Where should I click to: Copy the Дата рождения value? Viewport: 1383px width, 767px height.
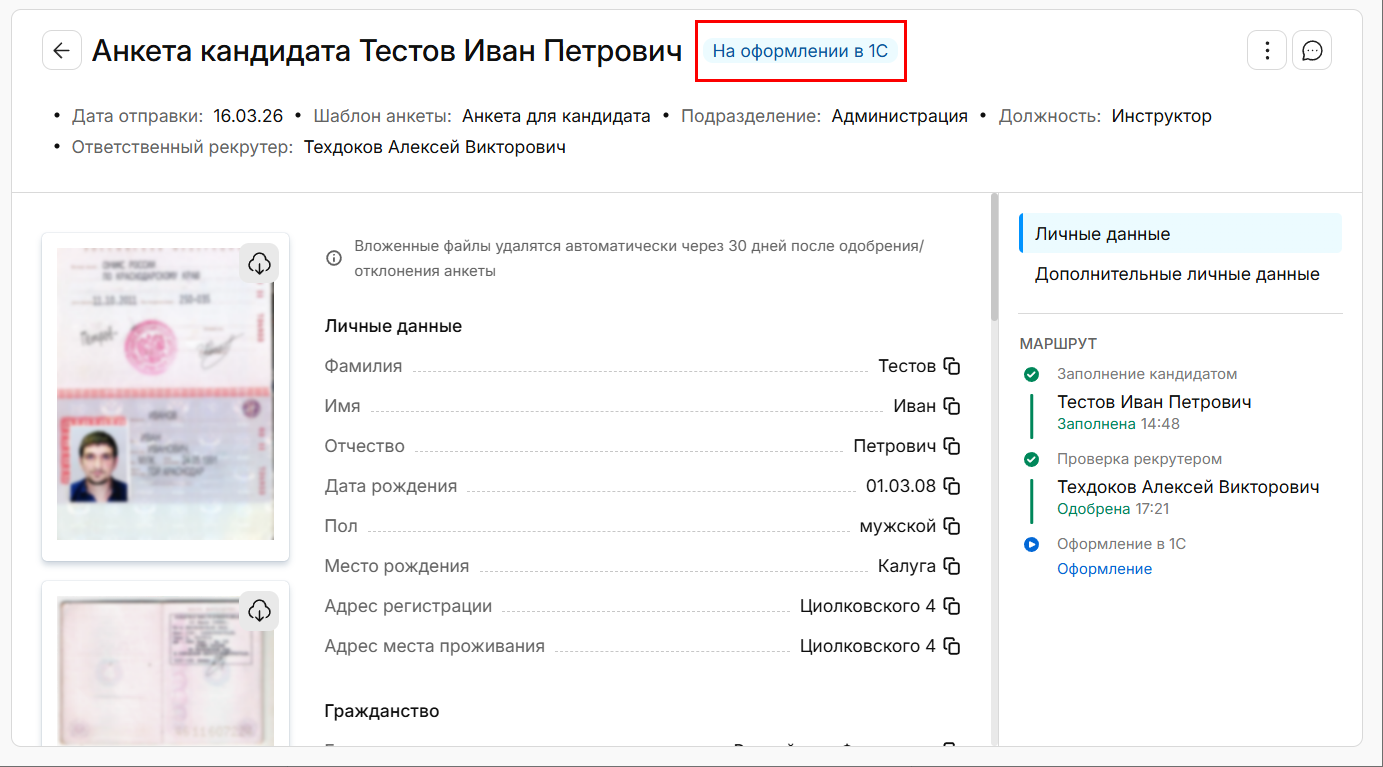(952, 486)
